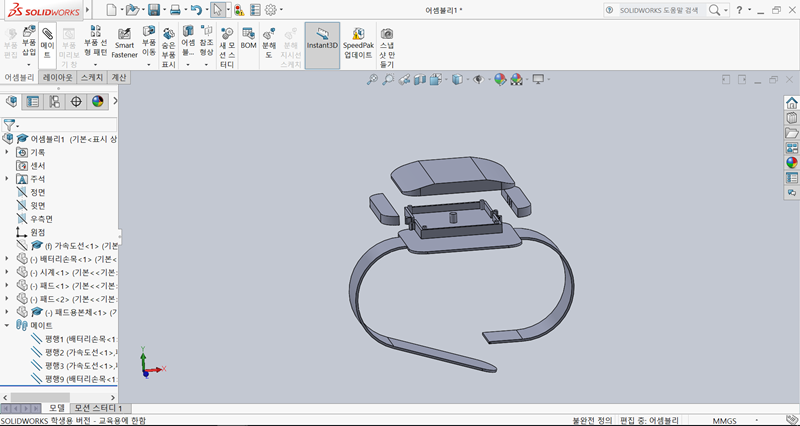Switch to the 레이아웃 tab
Screen dimensions: 800x426
[56, 77]
